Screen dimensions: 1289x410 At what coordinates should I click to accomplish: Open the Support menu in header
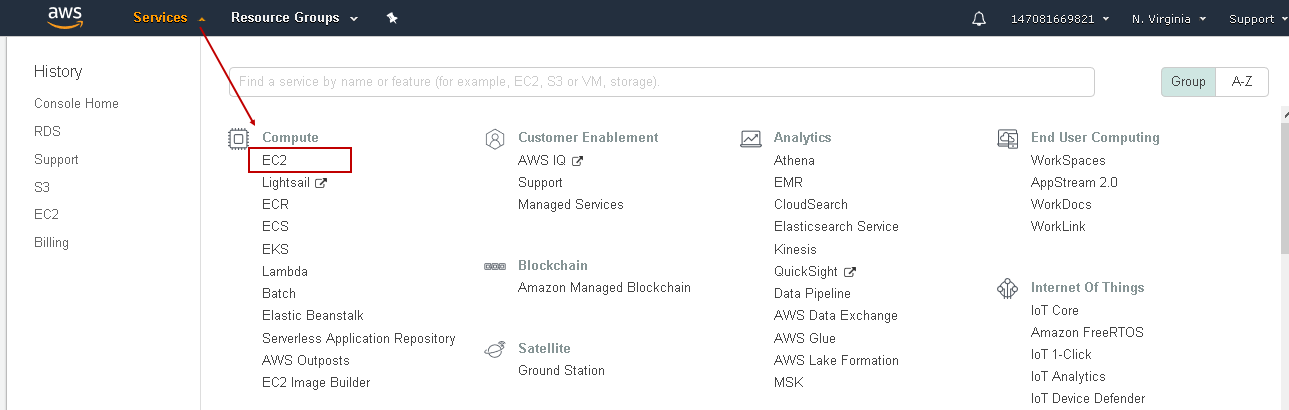click(x=1255, y=19)
